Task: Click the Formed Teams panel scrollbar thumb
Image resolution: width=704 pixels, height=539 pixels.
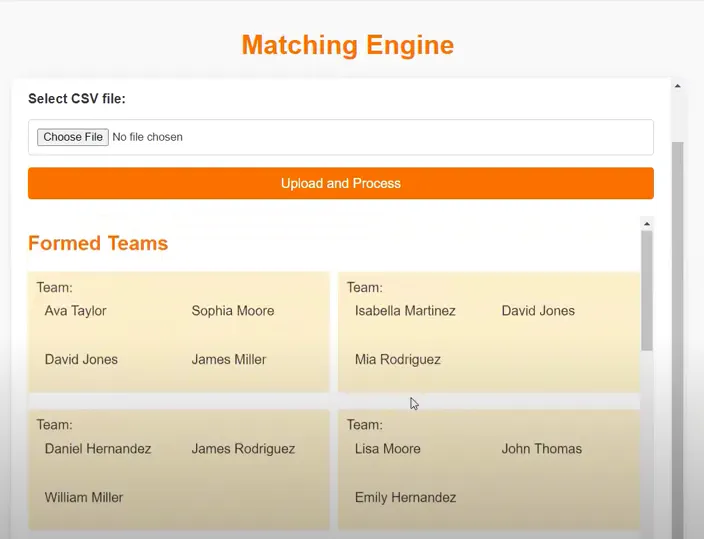Action: click(646, 290)
